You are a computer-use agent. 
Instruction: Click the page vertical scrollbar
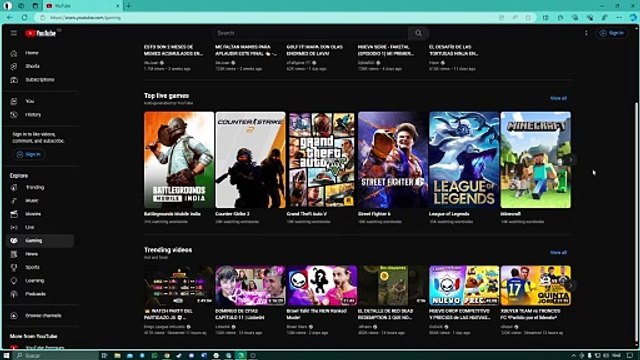637,220
